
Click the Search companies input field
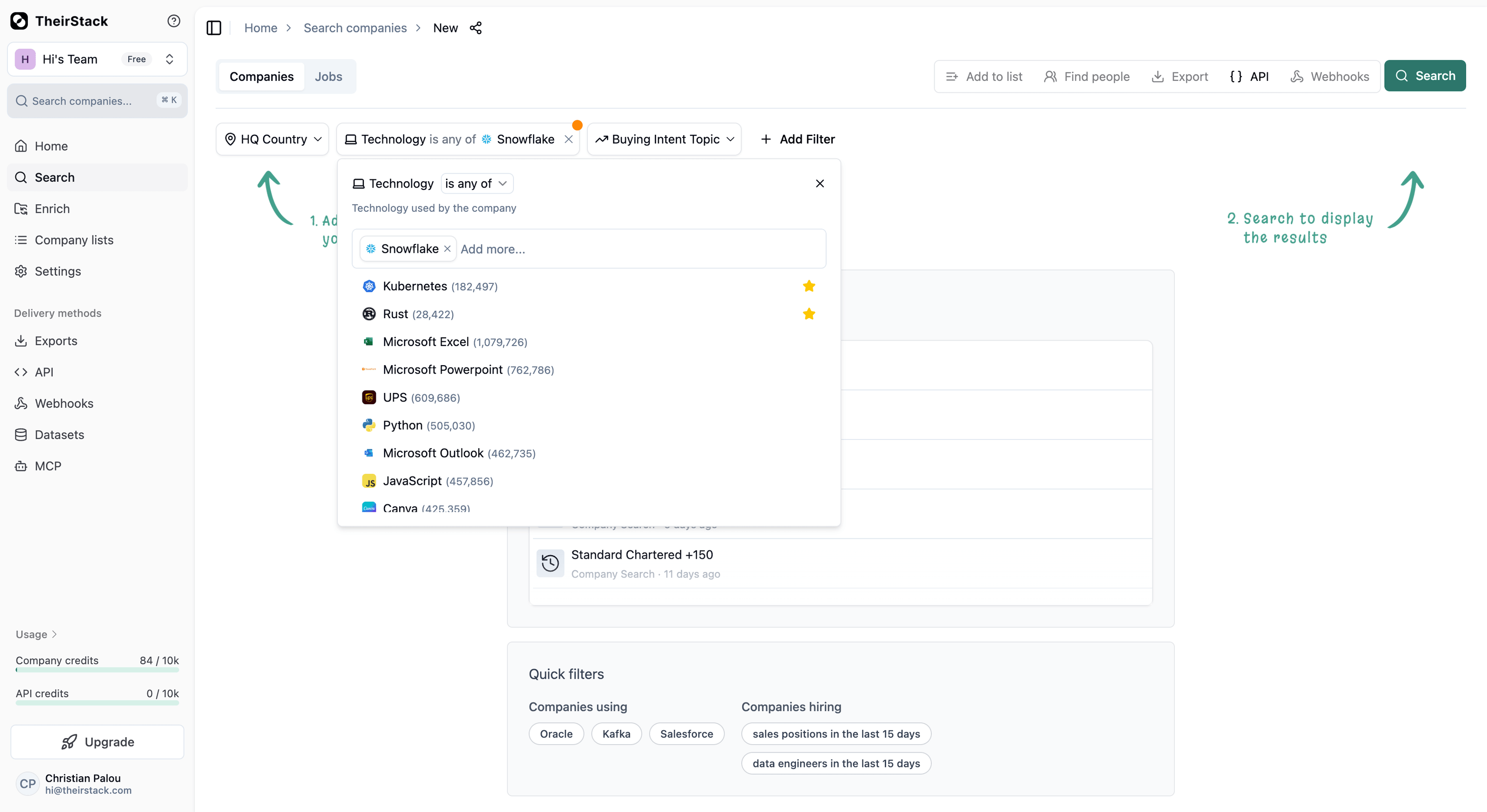[97, 101]
